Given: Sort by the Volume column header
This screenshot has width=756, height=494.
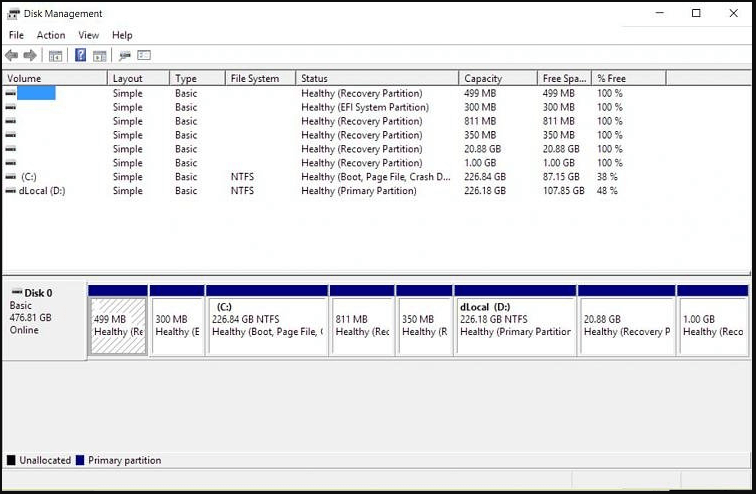Looking at the screenshot, I should pyautogui.click(x=55, y=78).
